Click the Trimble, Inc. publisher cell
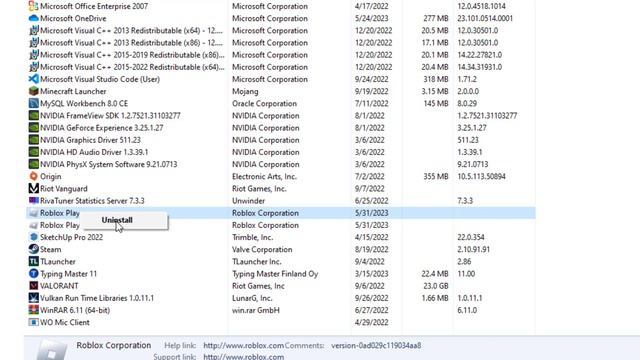The image size is (640, 360). click(252, 237)
